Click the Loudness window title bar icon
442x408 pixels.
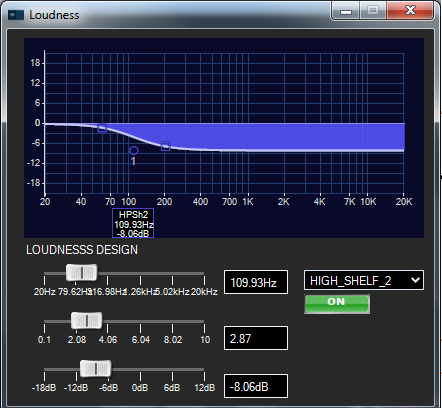click(16, 15)
